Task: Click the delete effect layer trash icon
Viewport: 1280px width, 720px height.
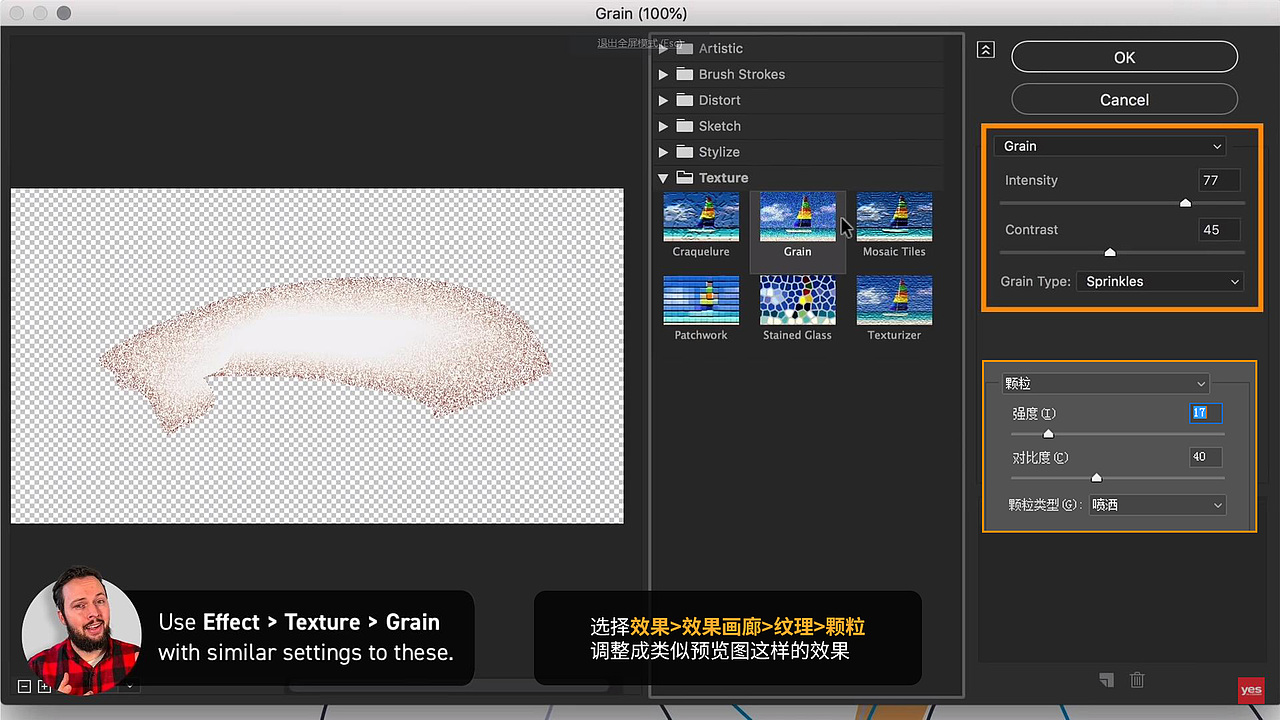Action: (x=1137, y=680)
